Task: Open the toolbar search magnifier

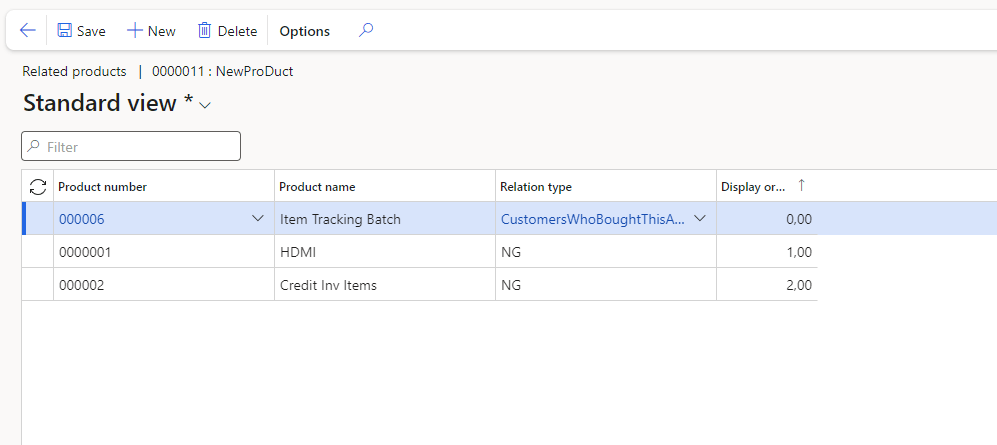Action: coord(366,31)
